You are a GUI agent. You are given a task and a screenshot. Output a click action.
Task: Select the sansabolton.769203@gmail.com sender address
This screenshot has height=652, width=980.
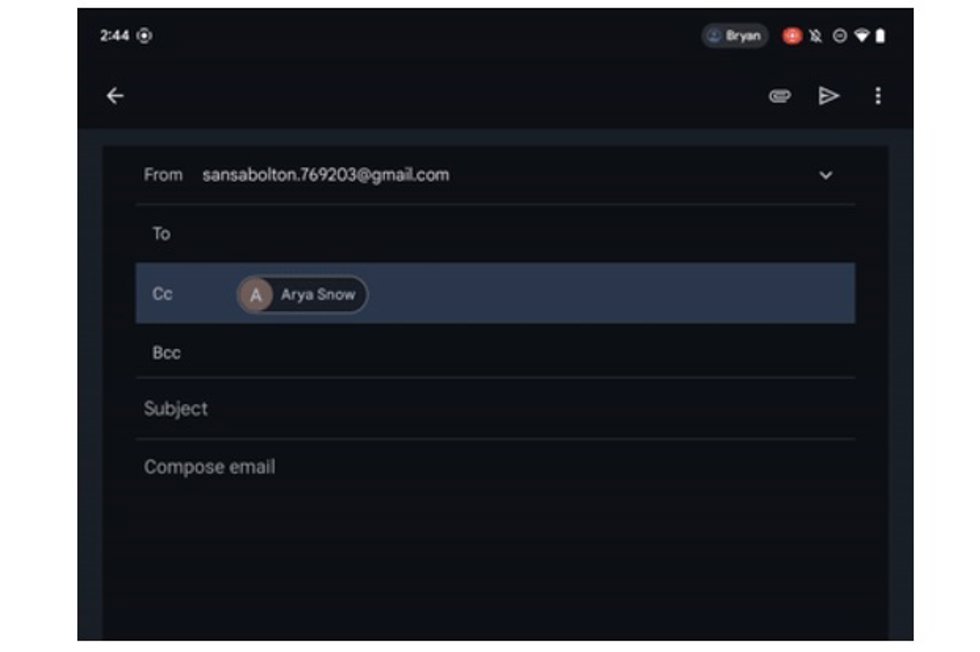326,175
